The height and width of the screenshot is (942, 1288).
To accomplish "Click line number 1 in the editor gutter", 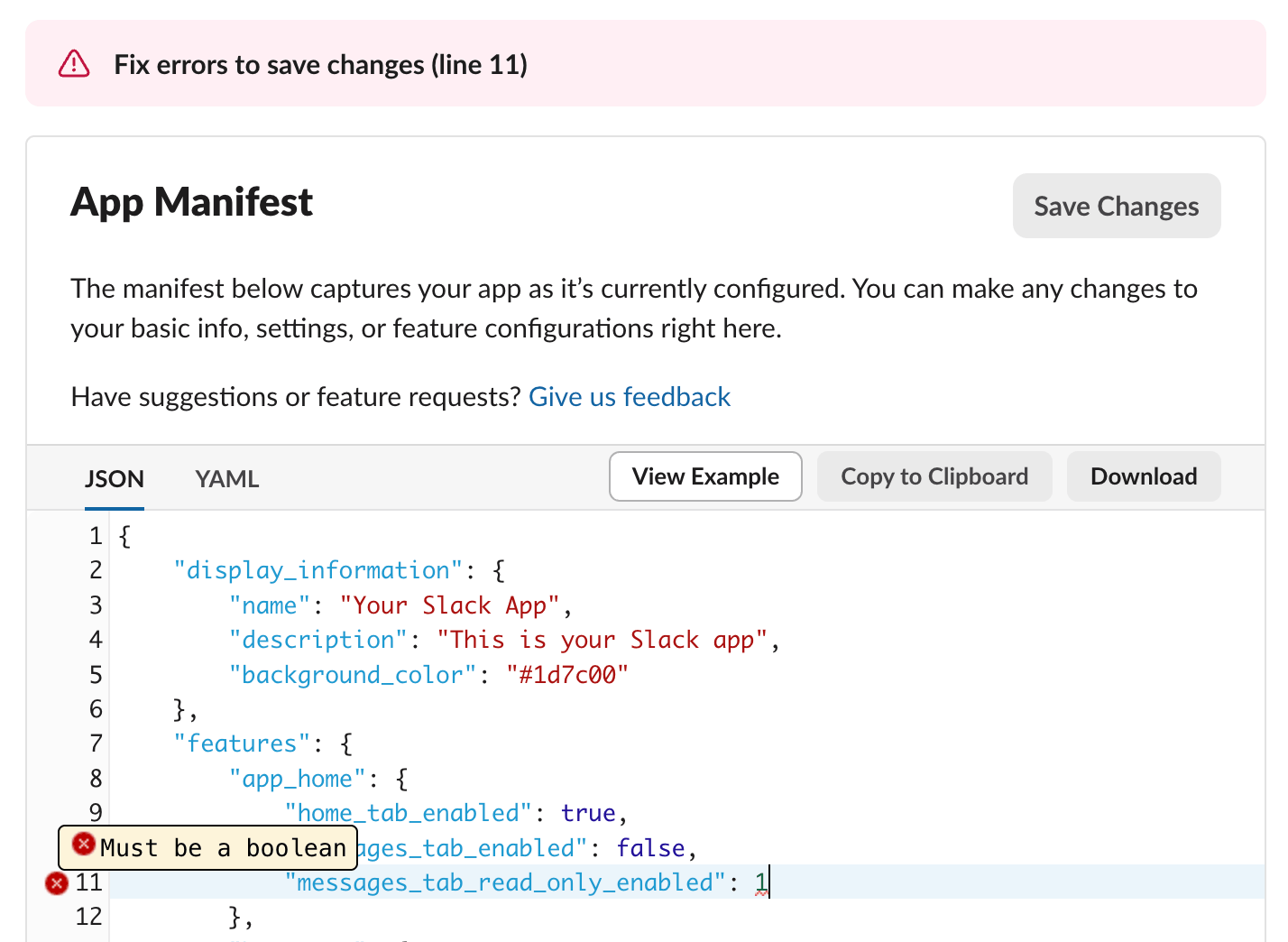I will pyautogui.click(x=96, y=537).
